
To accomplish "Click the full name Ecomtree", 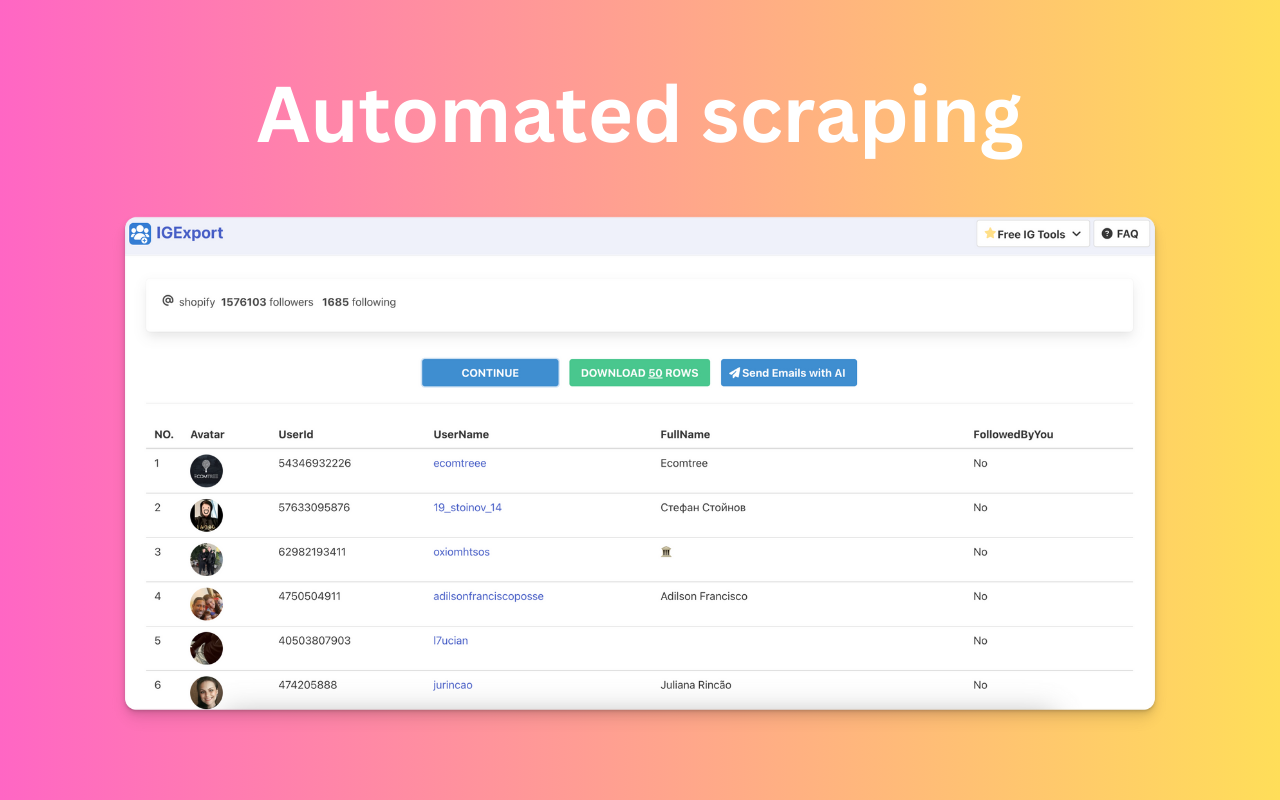I will pyautogui.click(x=684, y=463).
